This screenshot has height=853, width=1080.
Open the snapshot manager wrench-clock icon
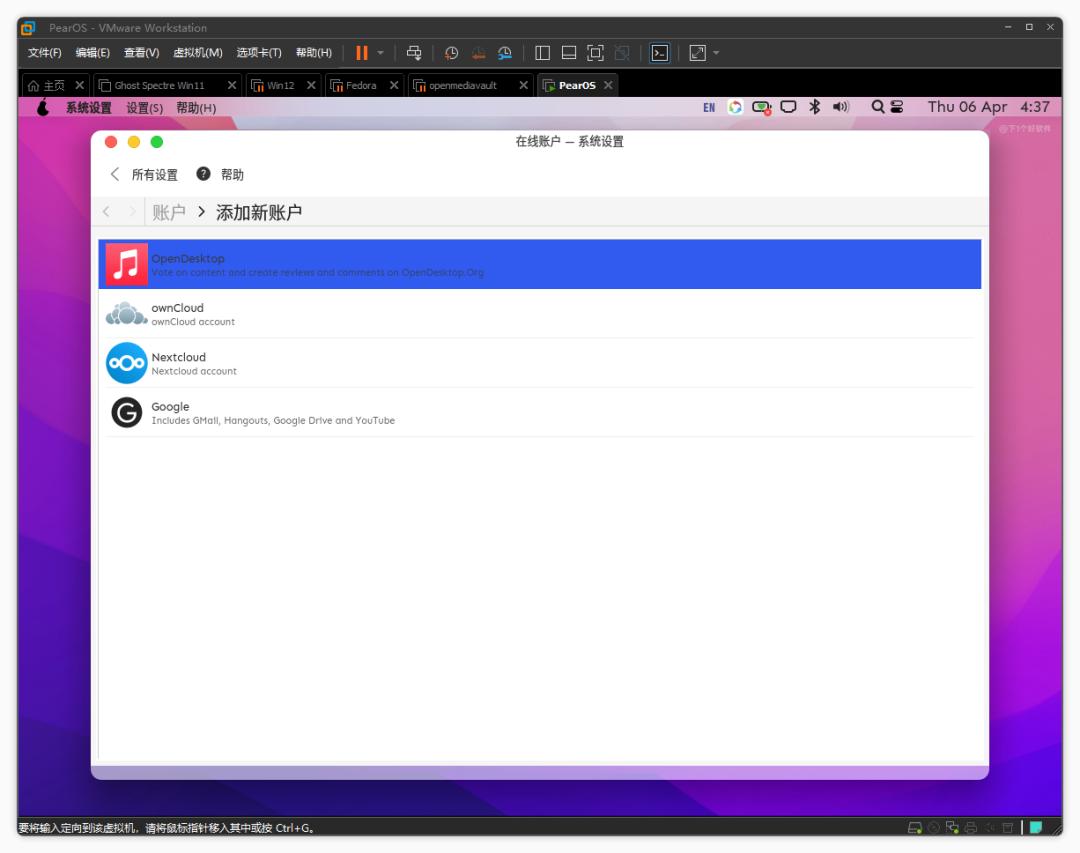[x=503, y=52]
